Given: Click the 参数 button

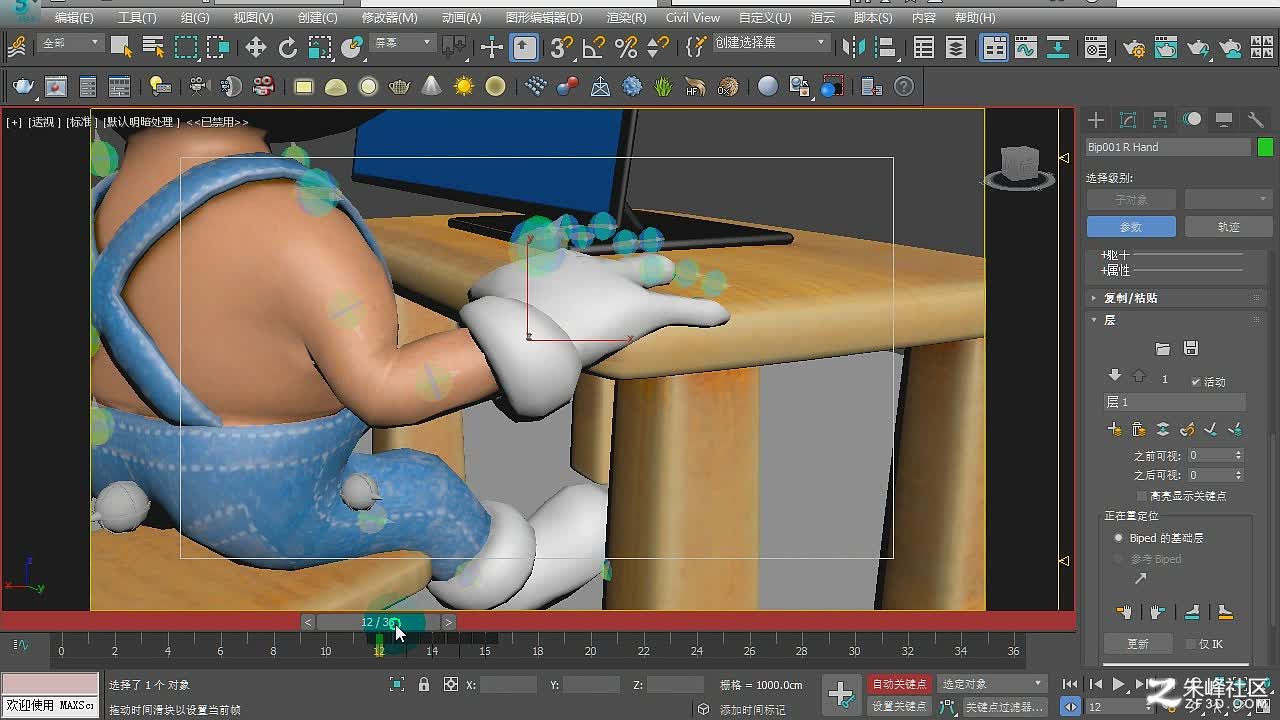Looking at the screenshot, I should (1131, 227).
